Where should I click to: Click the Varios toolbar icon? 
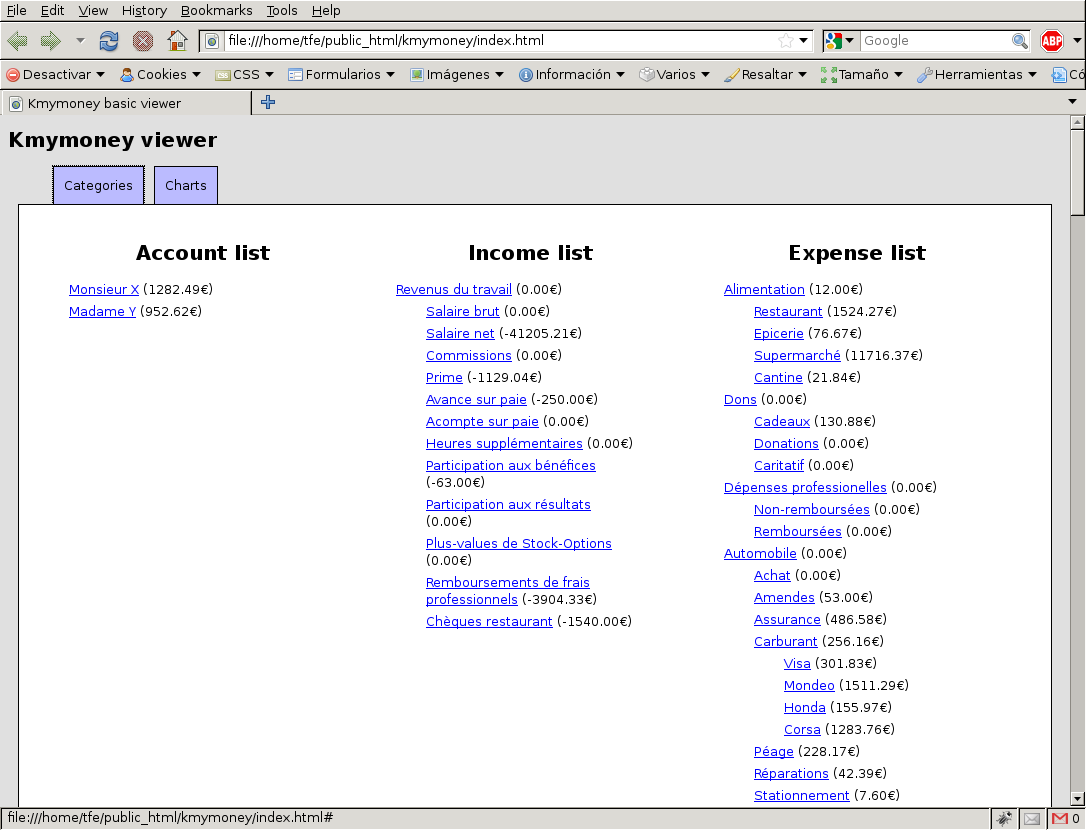coord(646,75)
